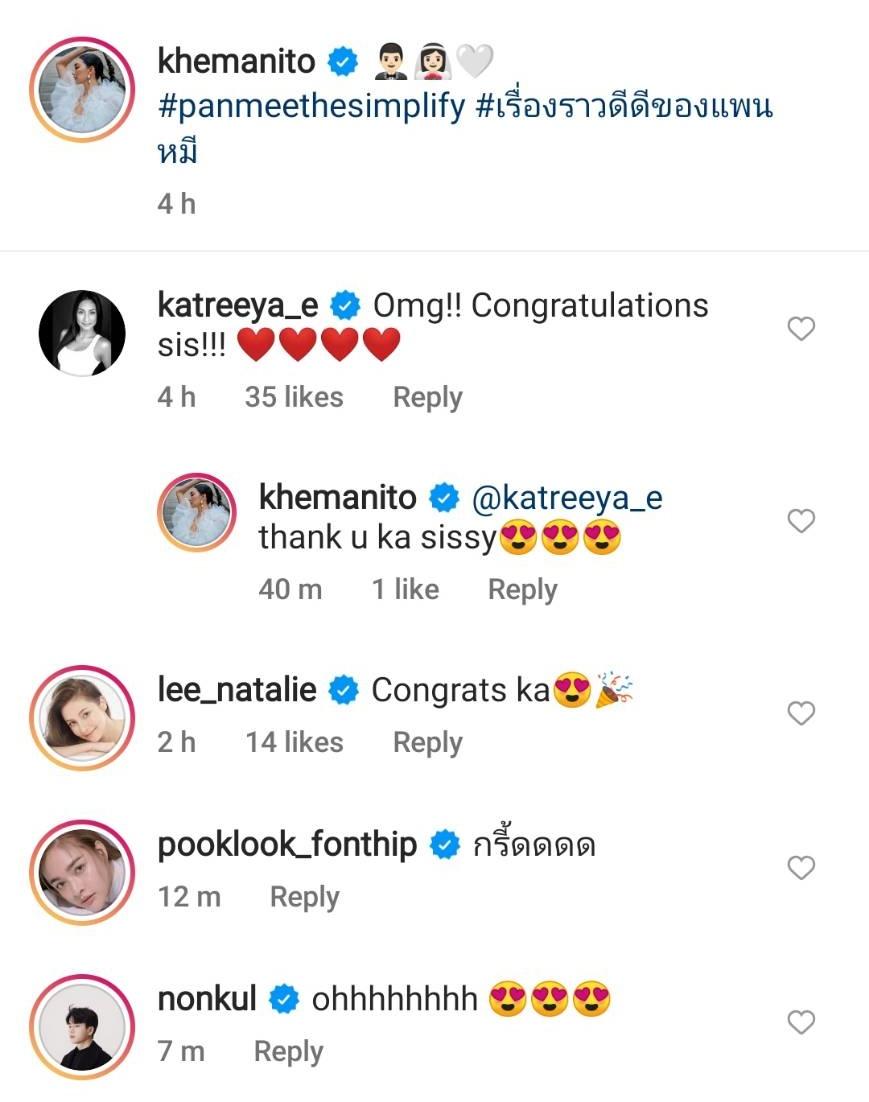The width and height of the screenshot is (869, 1102).
Task: Open the #panmeethesimplify hashtag
Action: 312,107
